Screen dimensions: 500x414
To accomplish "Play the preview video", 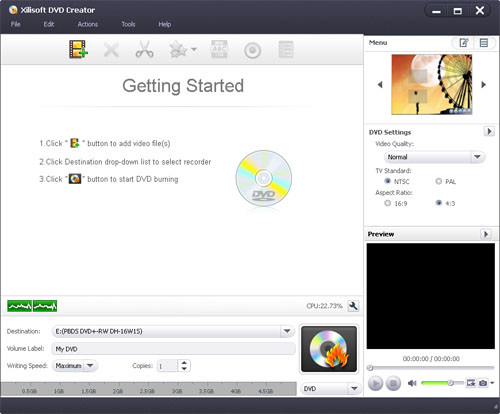I will coord(375,383).
